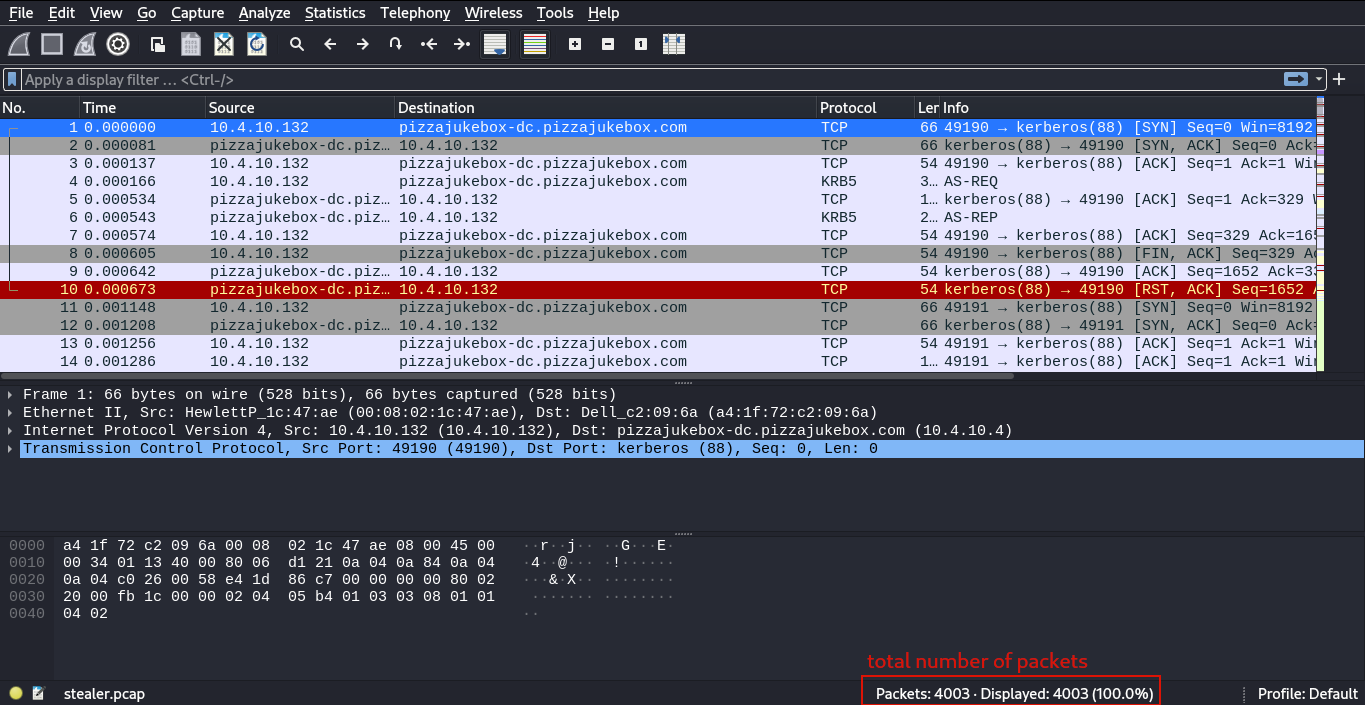
Task: Toggle packet colorization rules button
Action: (535, 44)
